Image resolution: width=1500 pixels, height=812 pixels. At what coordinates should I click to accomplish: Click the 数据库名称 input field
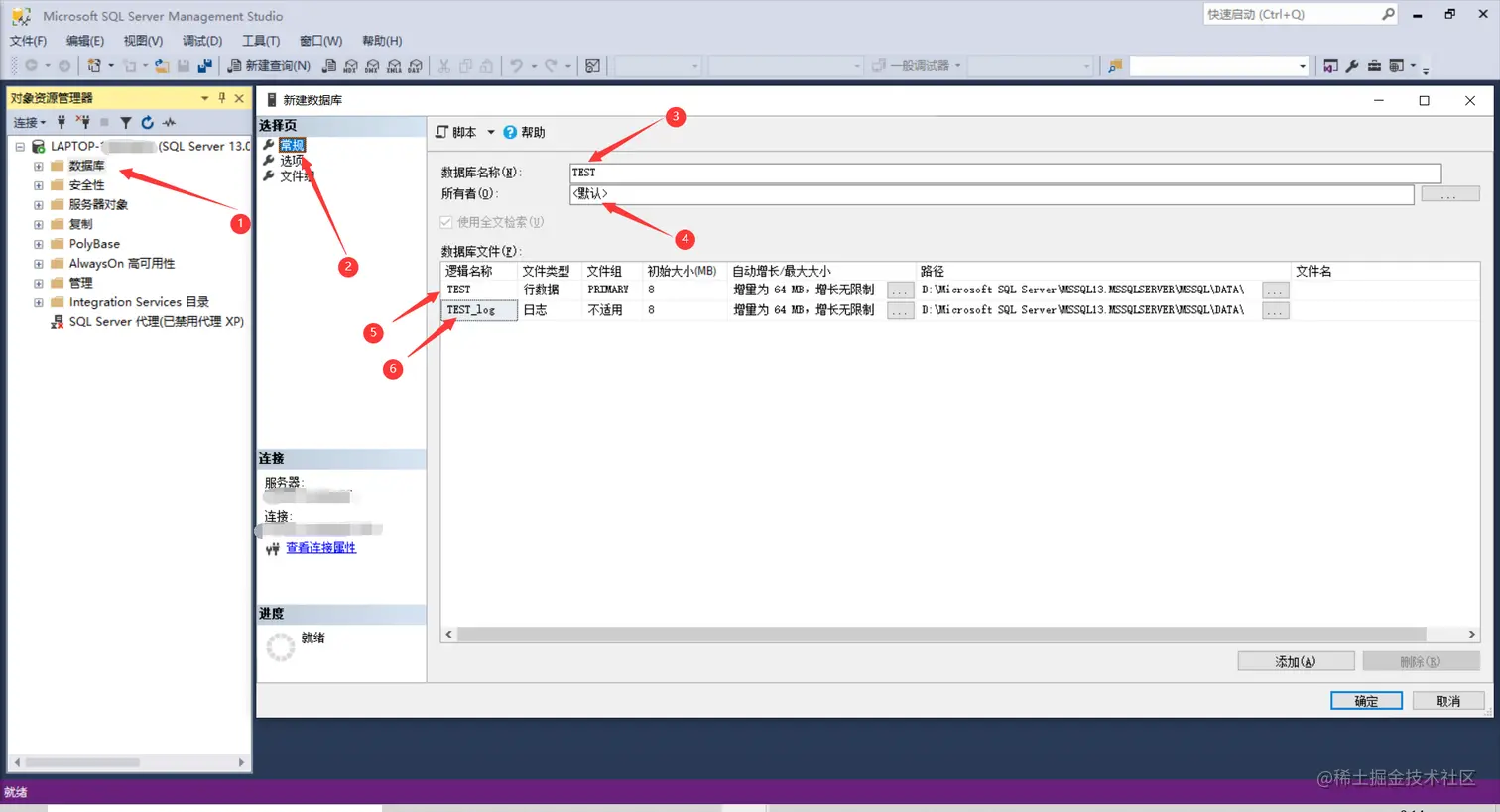click(1005, 173)
